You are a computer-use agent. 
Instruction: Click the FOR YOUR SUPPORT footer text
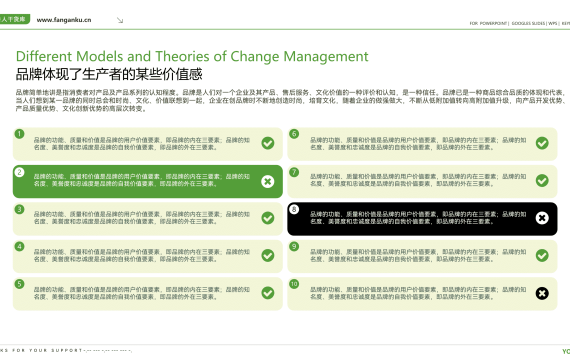tap(47, 351)
